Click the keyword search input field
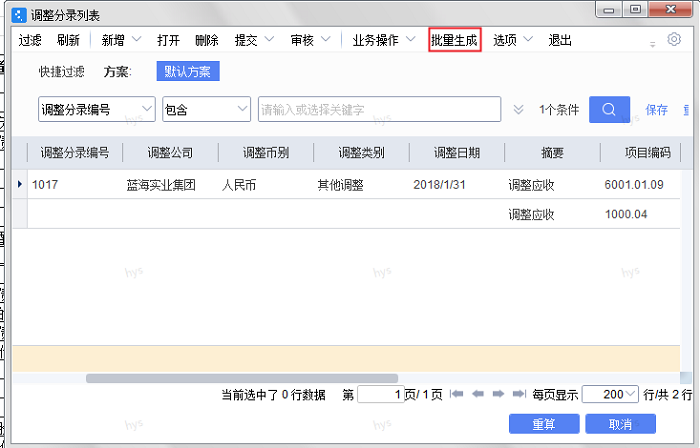This screenshot has width=700, height=448. [378, 109]
